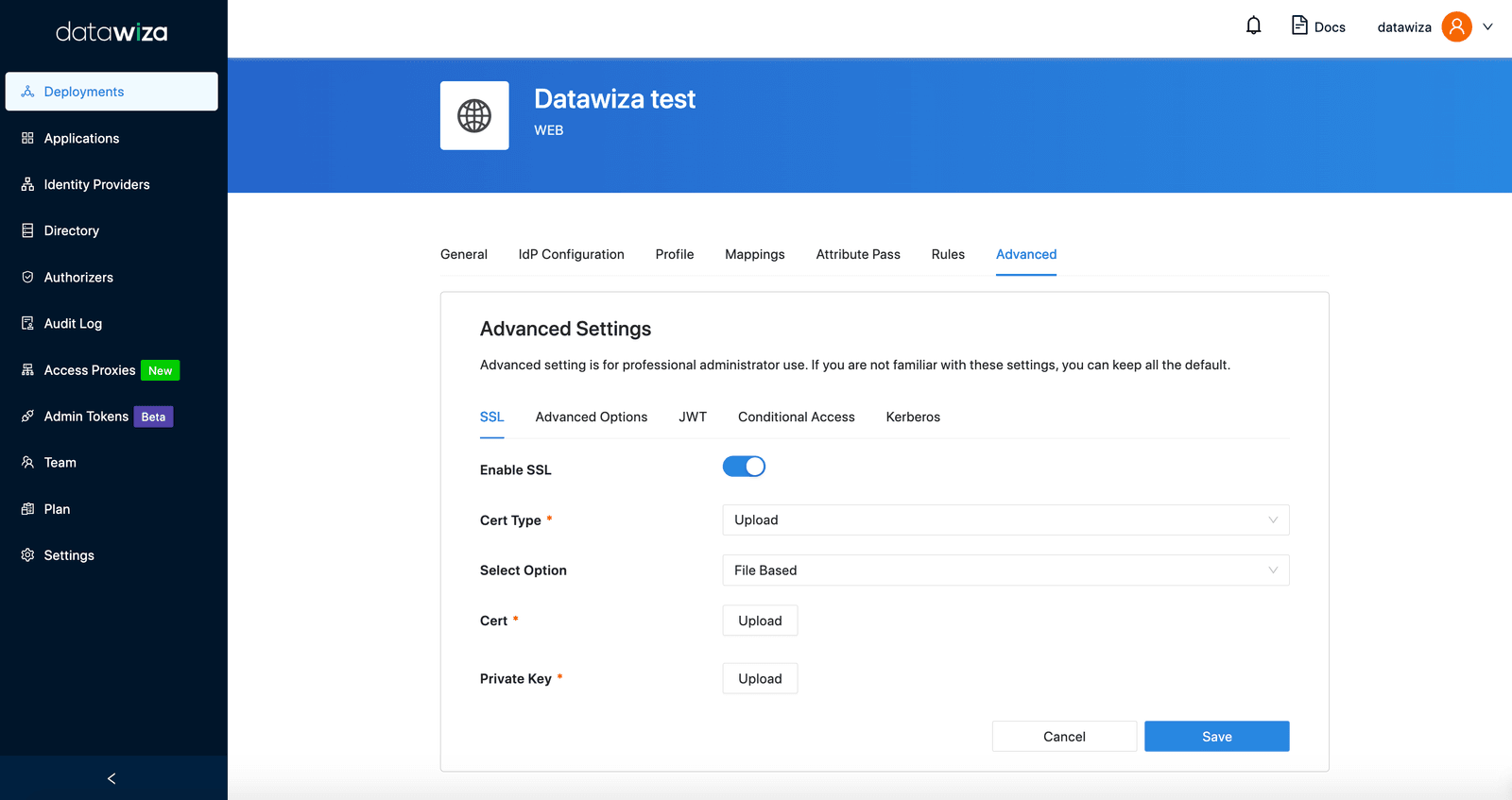Click the Datawiza test title
1512x800 pixels.
click(614, 98)
